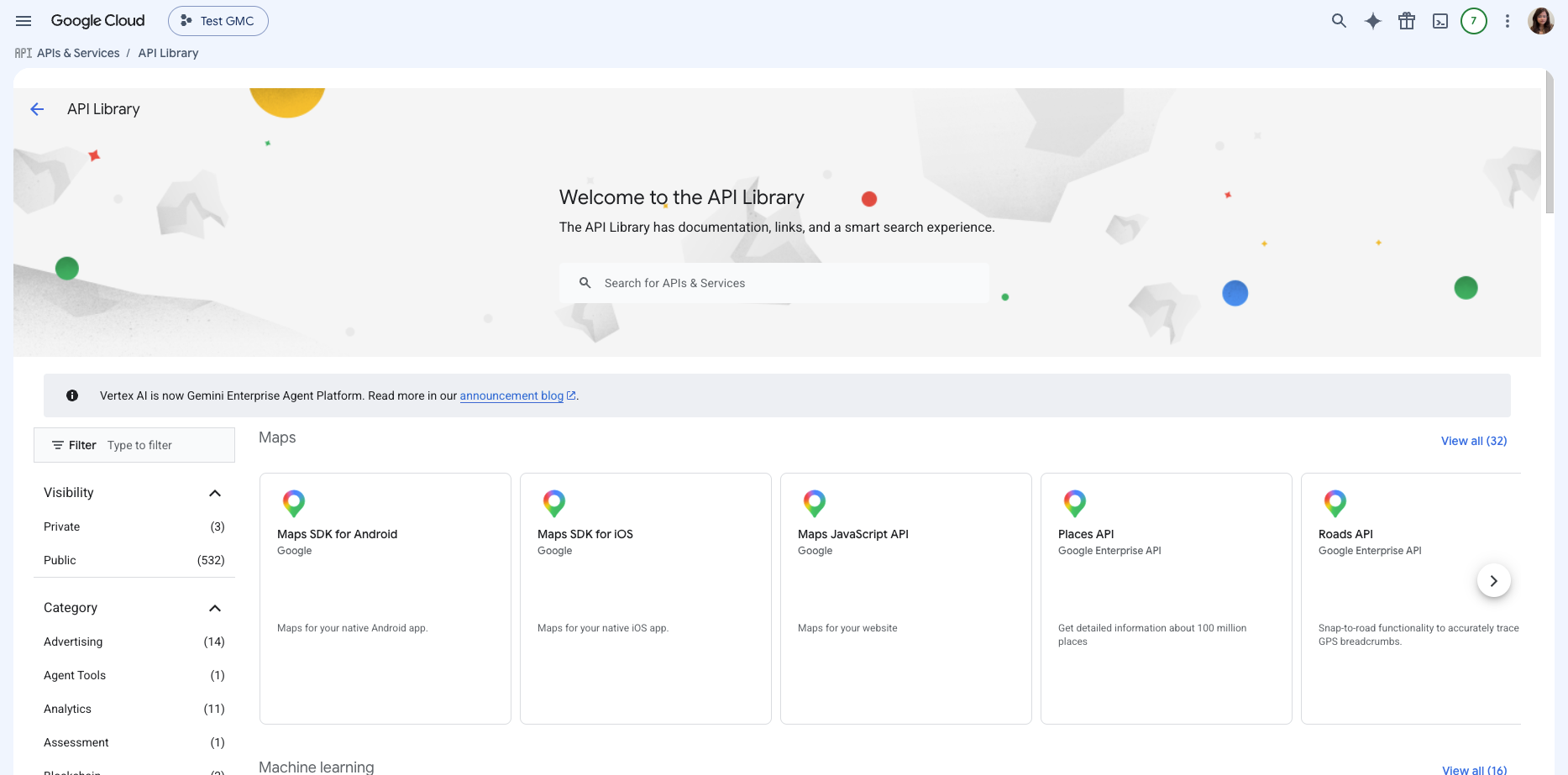Click the Maps section heading
This screenshot has width=1568, height=775.
click(277, 437)
